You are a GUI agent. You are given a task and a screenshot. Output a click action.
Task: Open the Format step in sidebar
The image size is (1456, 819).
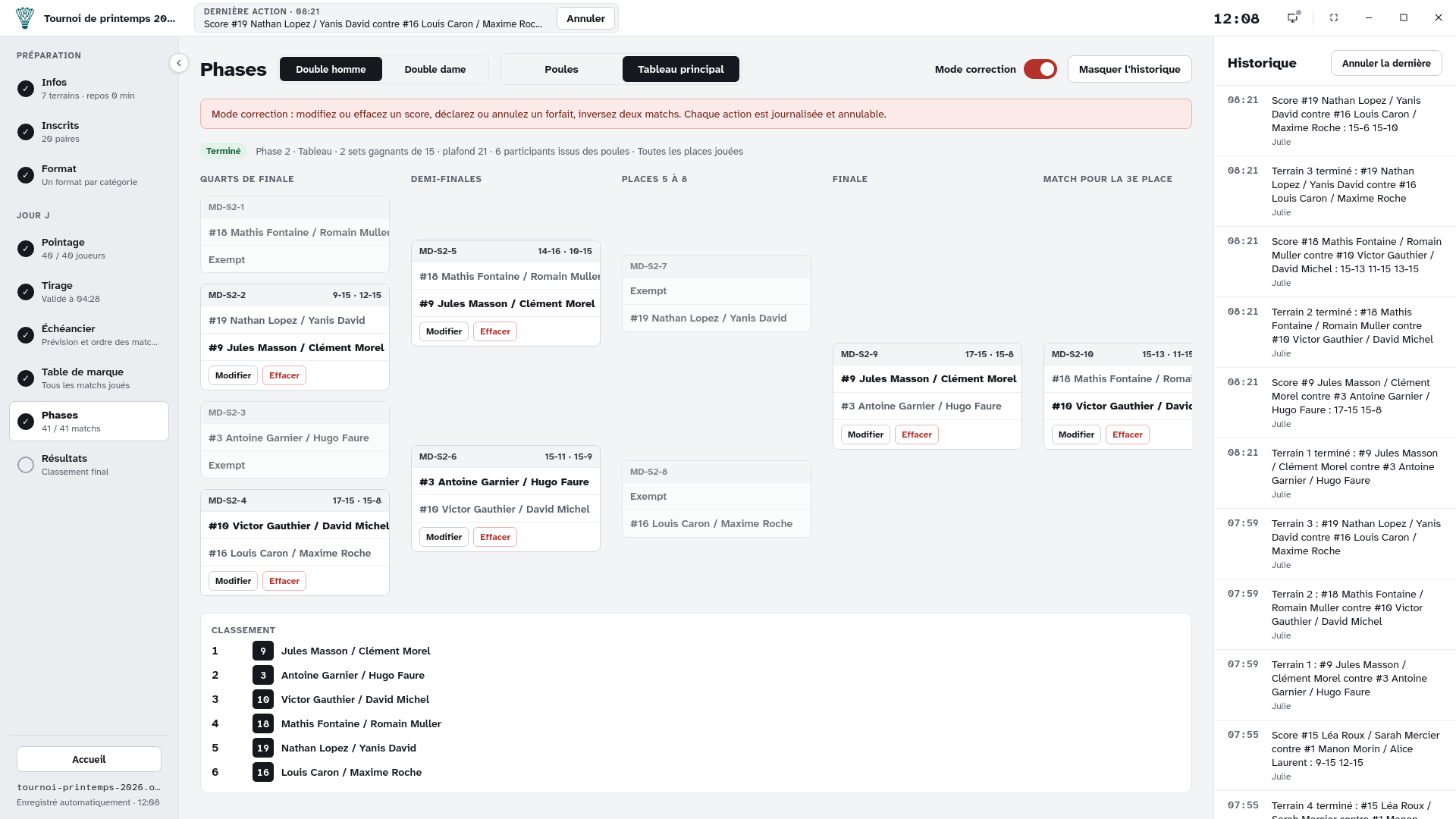click(89, 175)
